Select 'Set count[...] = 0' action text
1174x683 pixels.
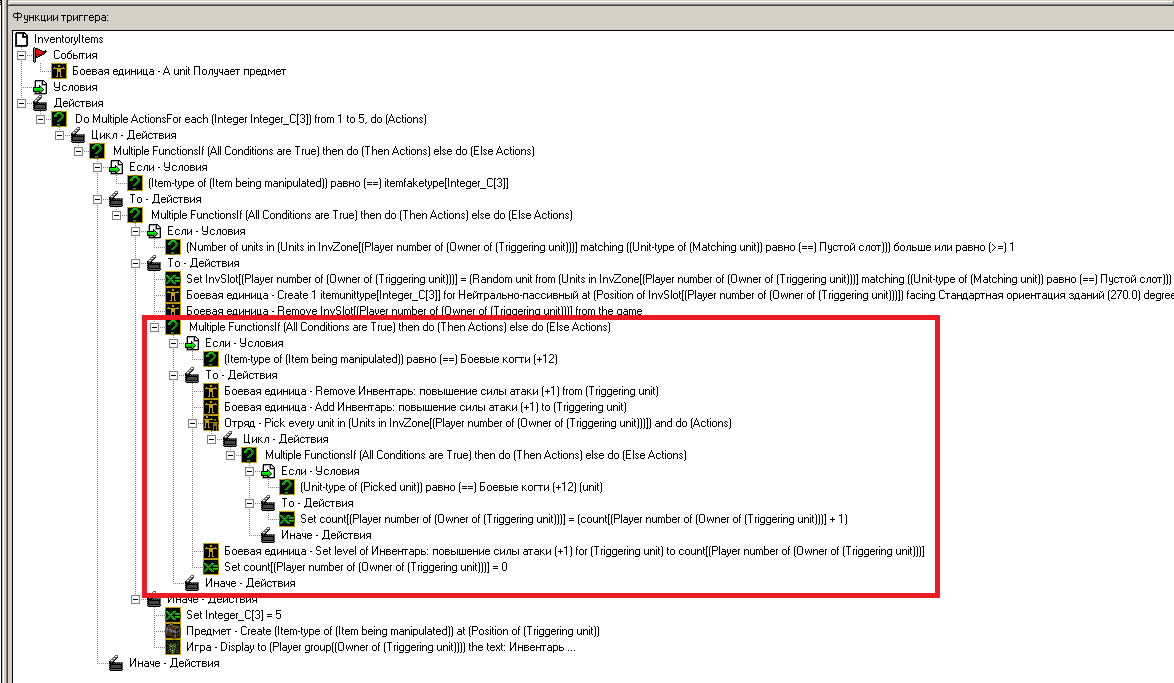[365, 567]
